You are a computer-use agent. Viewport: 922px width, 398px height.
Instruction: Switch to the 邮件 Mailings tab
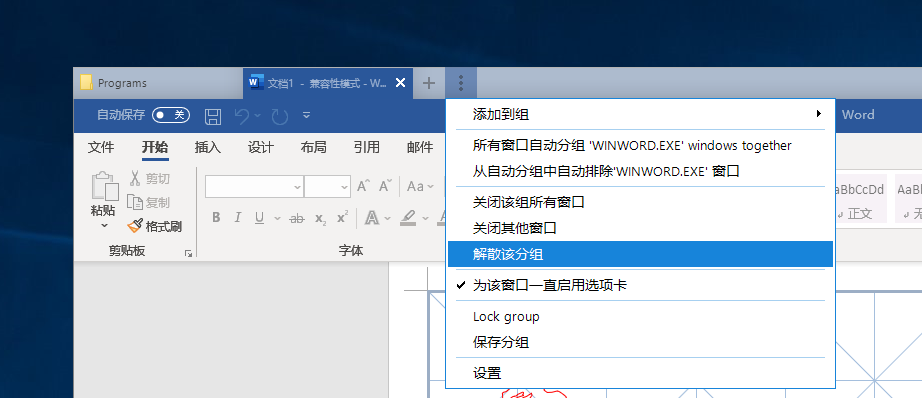420,147
